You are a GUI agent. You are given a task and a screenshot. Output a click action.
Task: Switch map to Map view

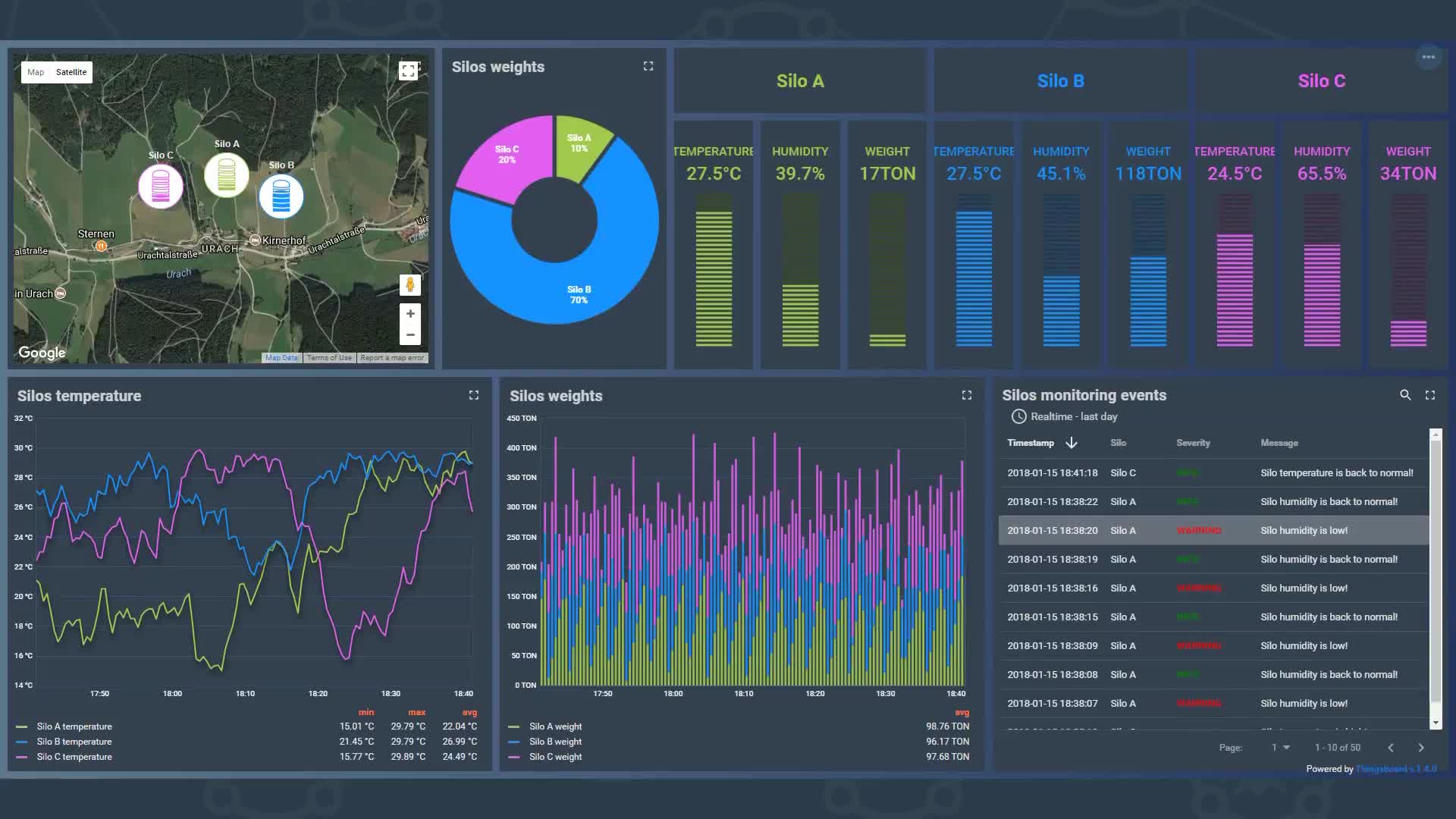(x=36, y=72)
